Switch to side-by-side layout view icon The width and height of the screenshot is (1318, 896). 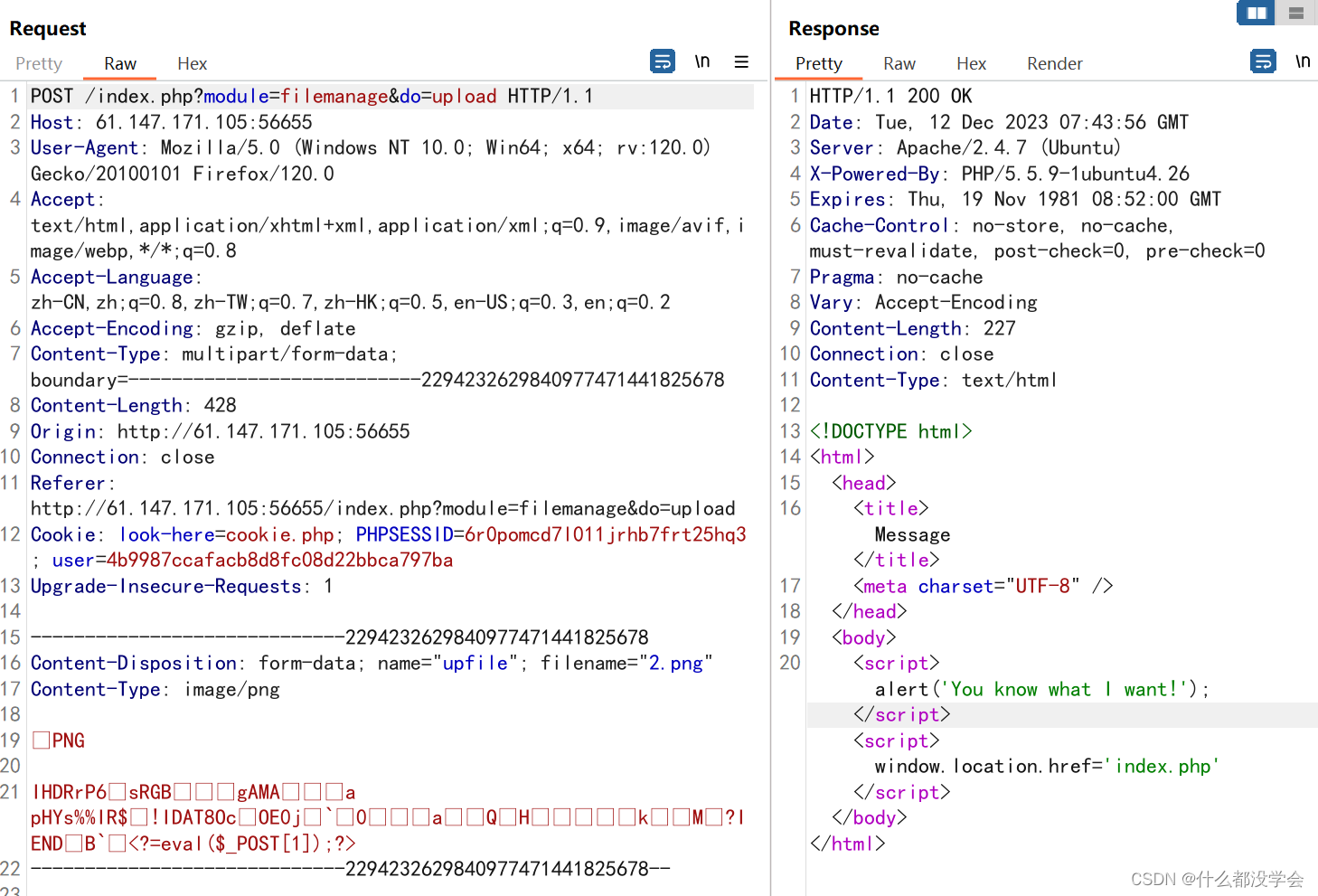[1257, 13]
